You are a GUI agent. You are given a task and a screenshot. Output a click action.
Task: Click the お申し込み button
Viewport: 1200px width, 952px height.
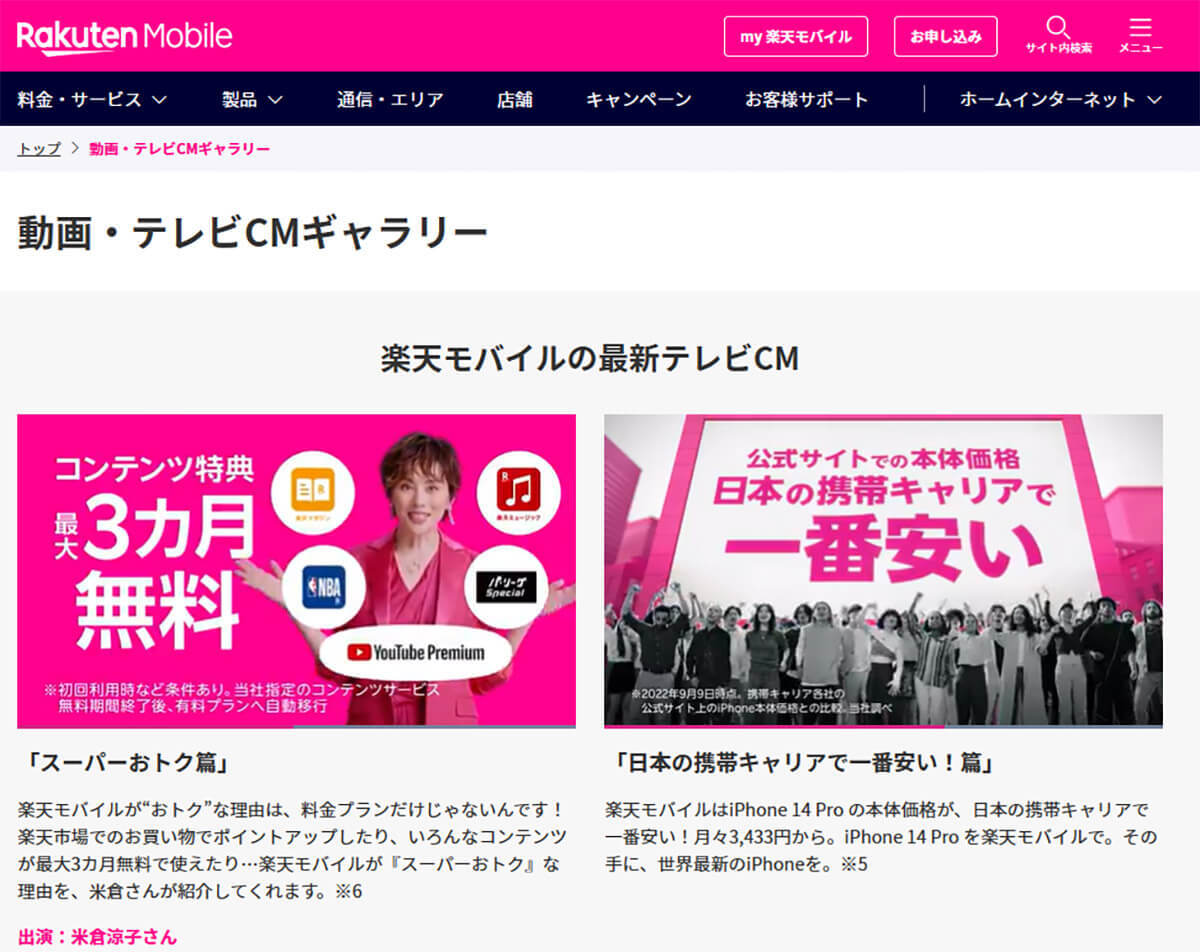pos(945,37)
